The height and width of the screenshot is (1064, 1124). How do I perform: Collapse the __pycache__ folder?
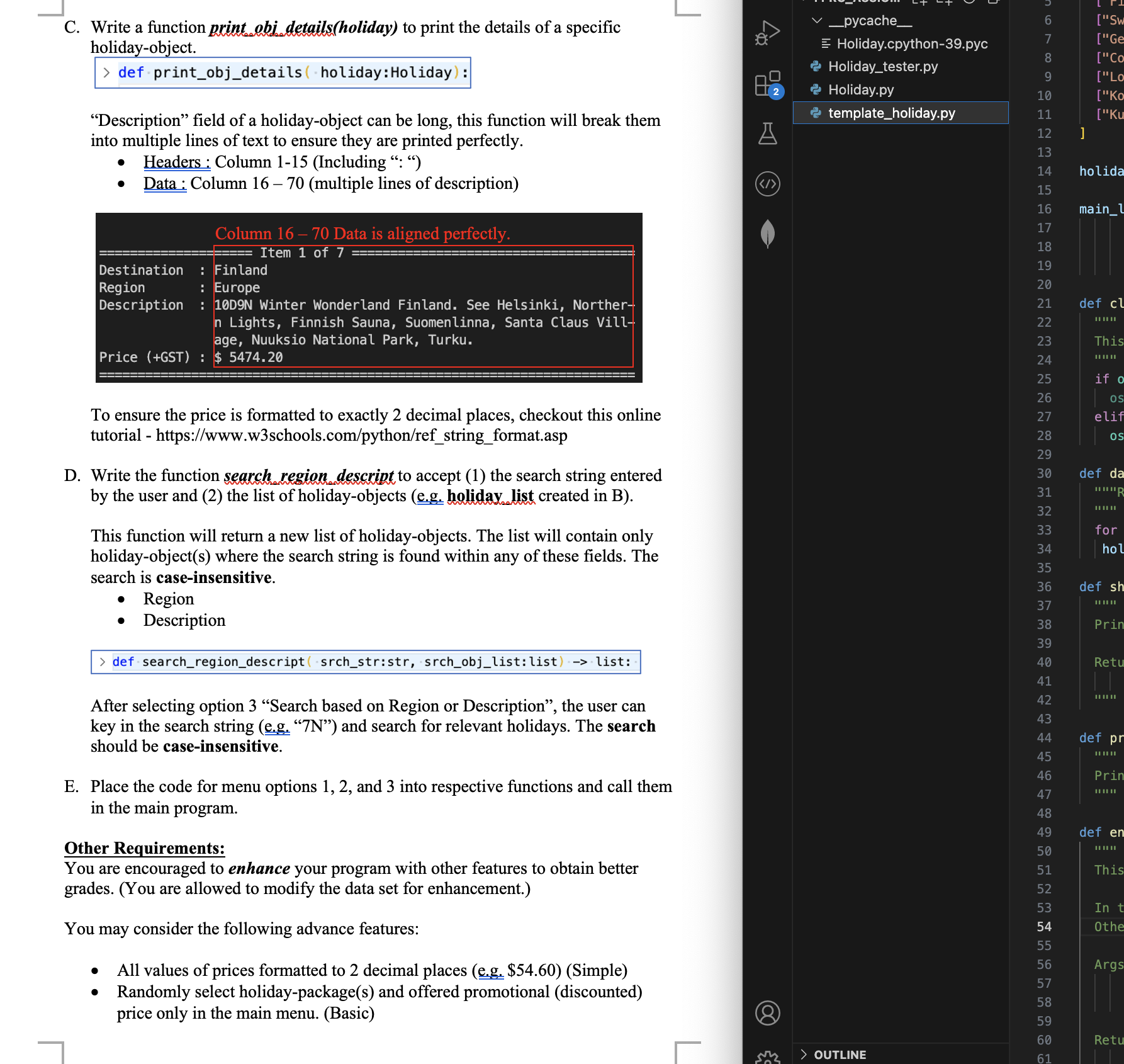coord(816,21)
